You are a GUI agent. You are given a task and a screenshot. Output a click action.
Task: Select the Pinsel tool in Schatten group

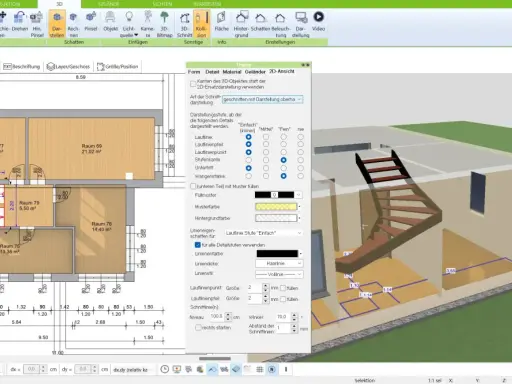coord(90,22)
